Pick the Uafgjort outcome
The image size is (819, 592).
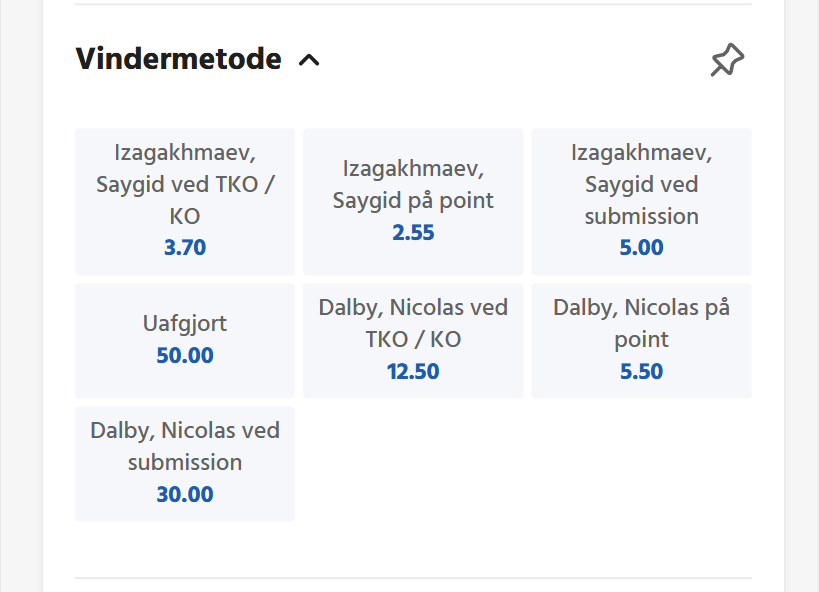[185, 340]
